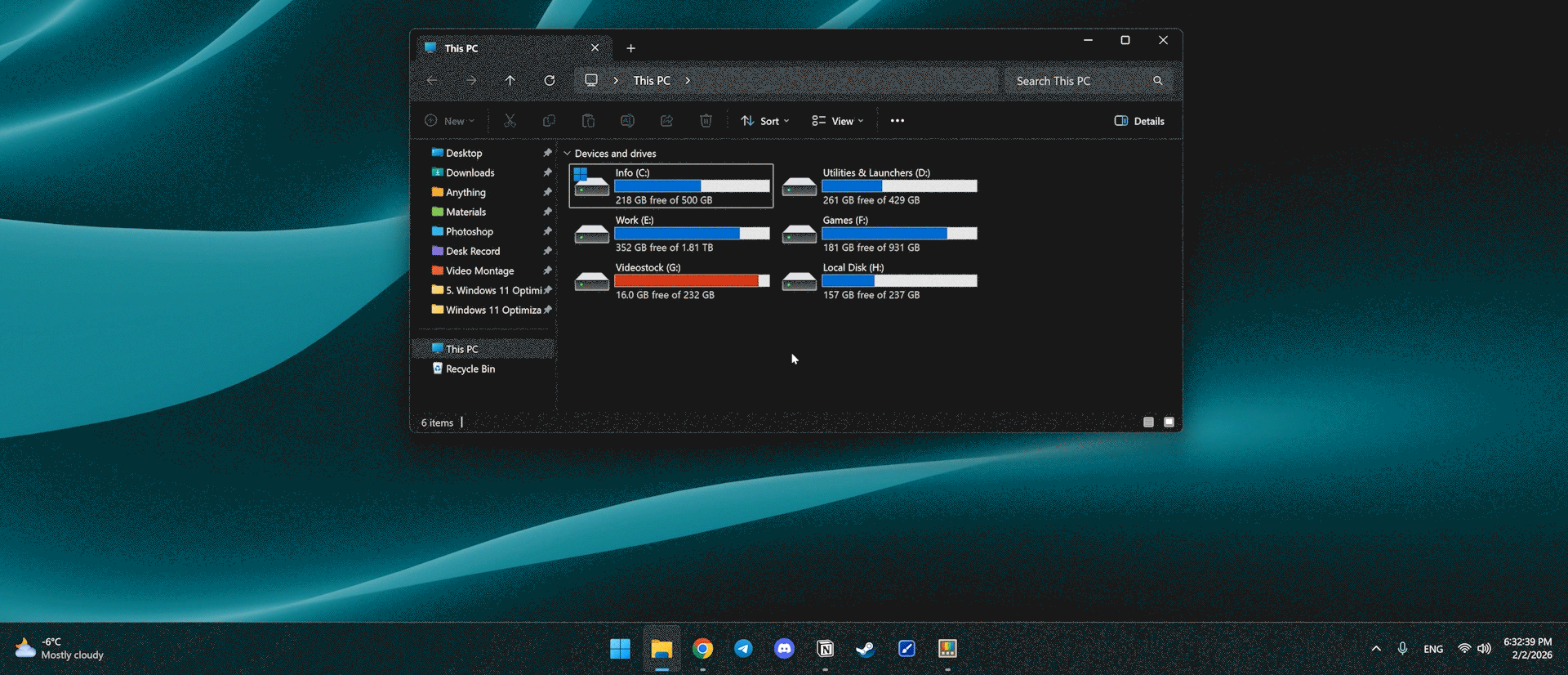Click the Up directory arrow
This screenshot has height=675, width=1568.
pos(510,81)
